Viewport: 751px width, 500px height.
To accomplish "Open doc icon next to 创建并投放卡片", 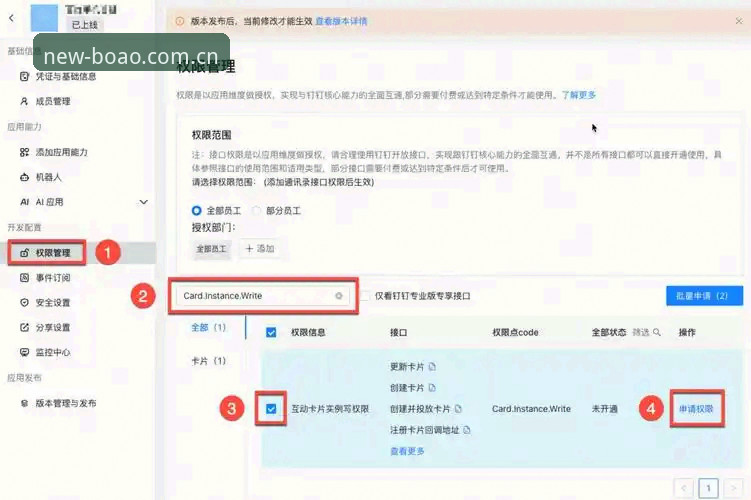I will click(x=458, y=409).
